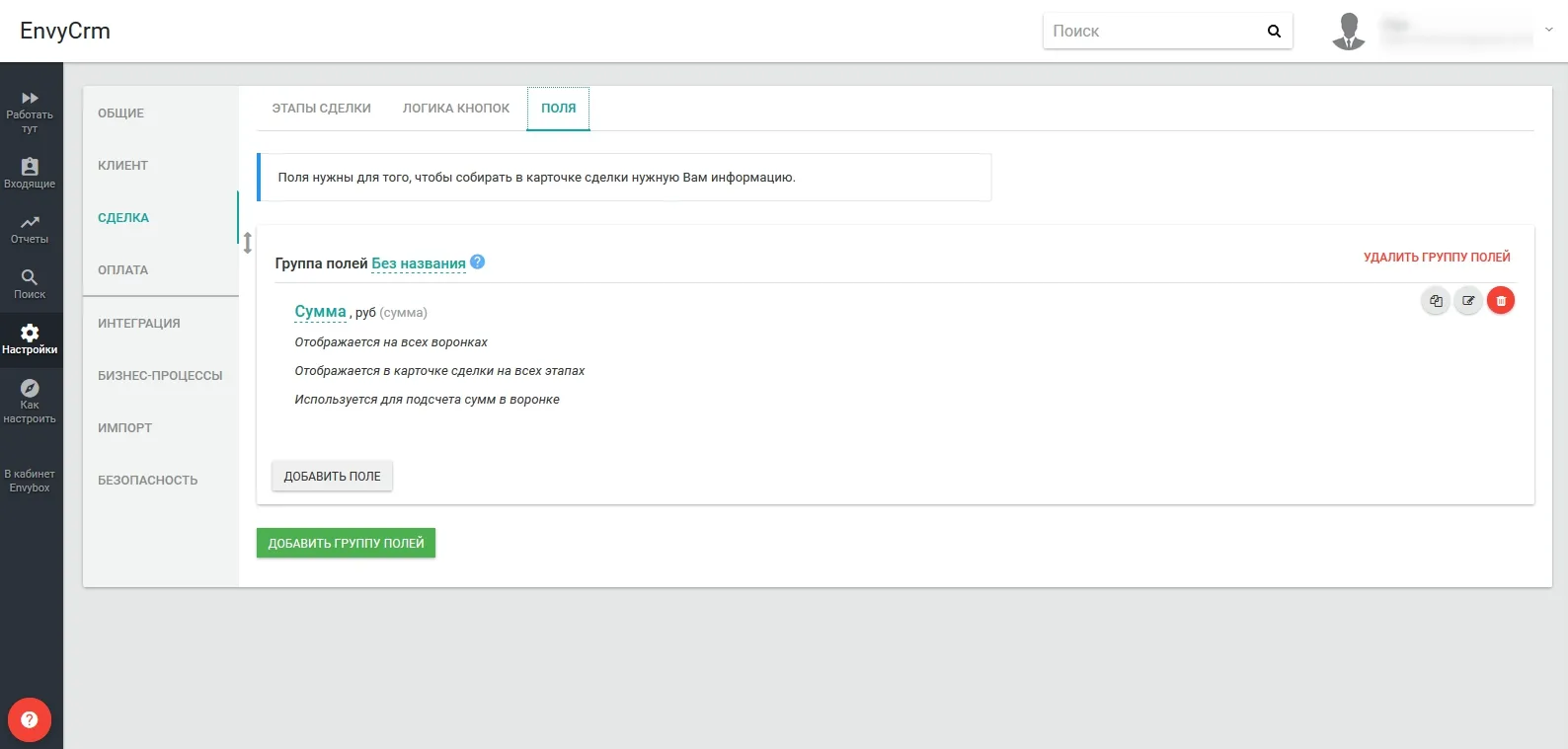
Task: Click into the Поиск input field
Action: (1153, 31)
